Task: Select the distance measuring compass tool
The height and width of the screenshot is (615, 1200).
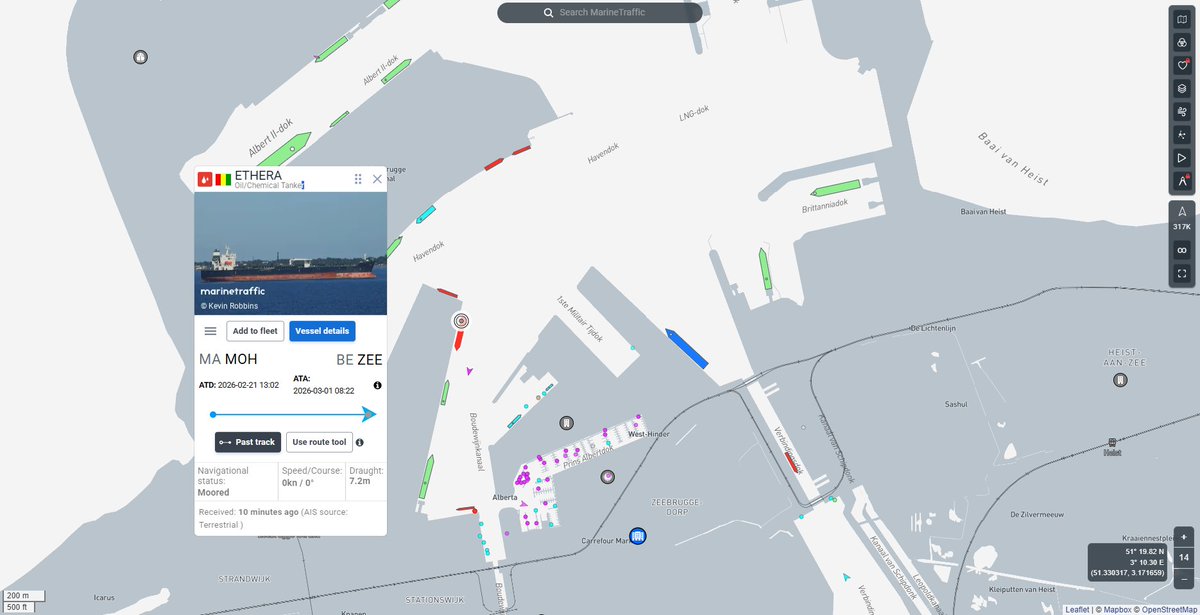Action: pyautogui.click(x=1182, y=181)
